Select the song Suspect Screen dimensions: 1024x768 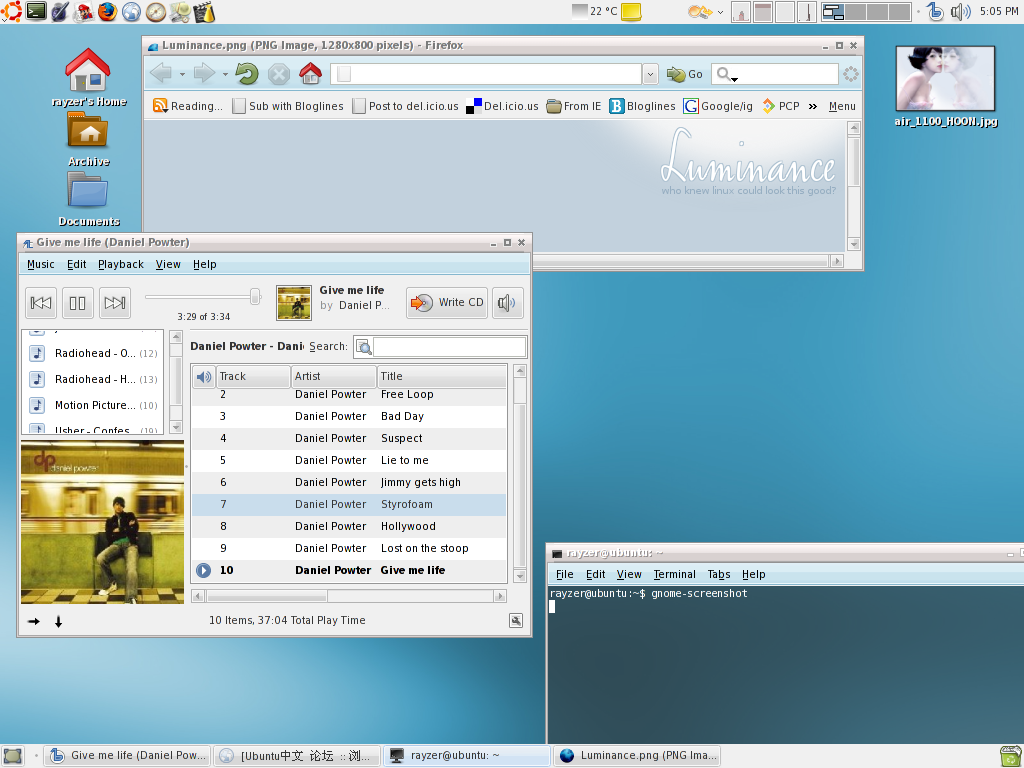point(349,439)
